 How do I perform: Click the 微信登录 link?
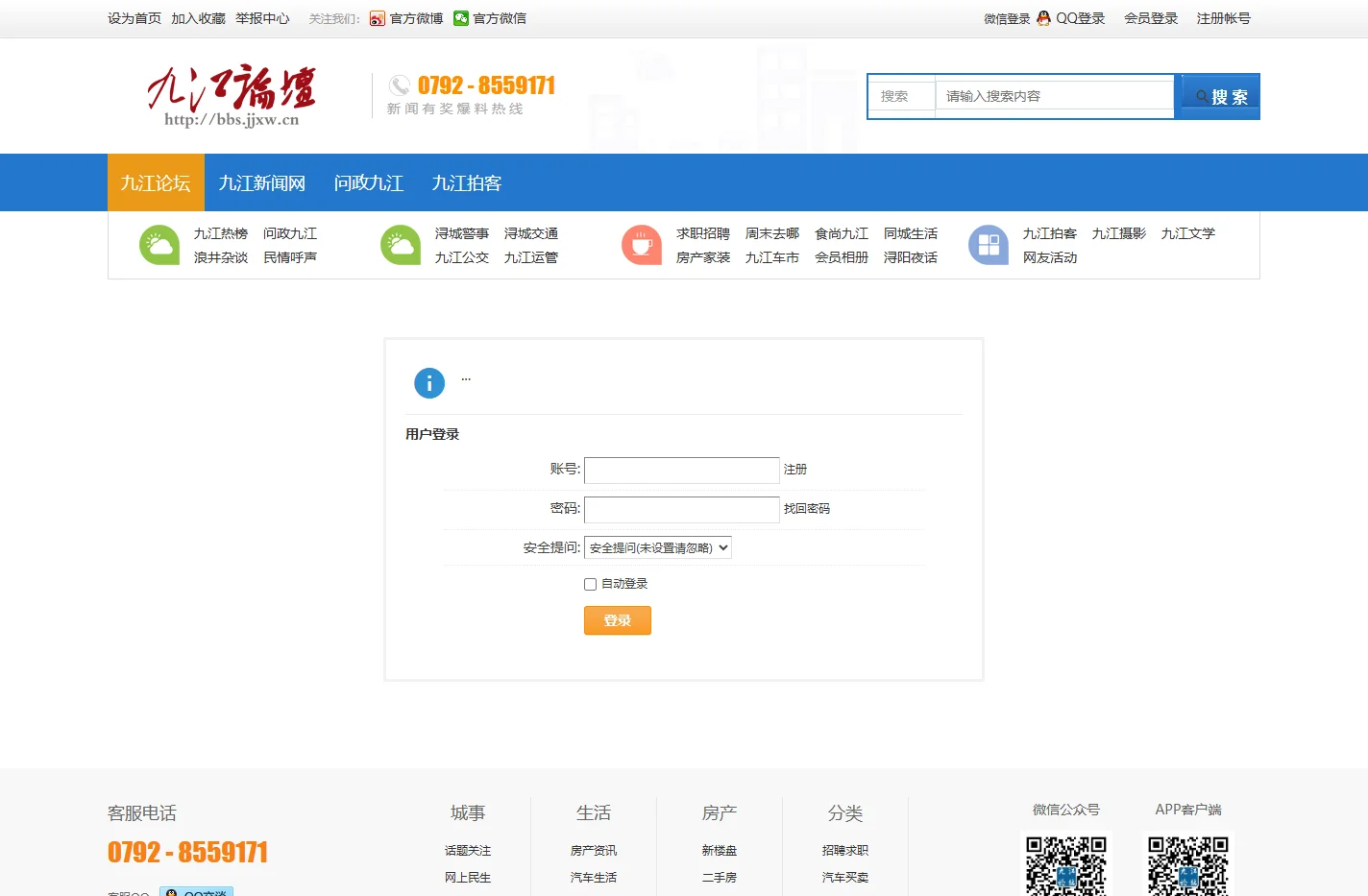1007,18
